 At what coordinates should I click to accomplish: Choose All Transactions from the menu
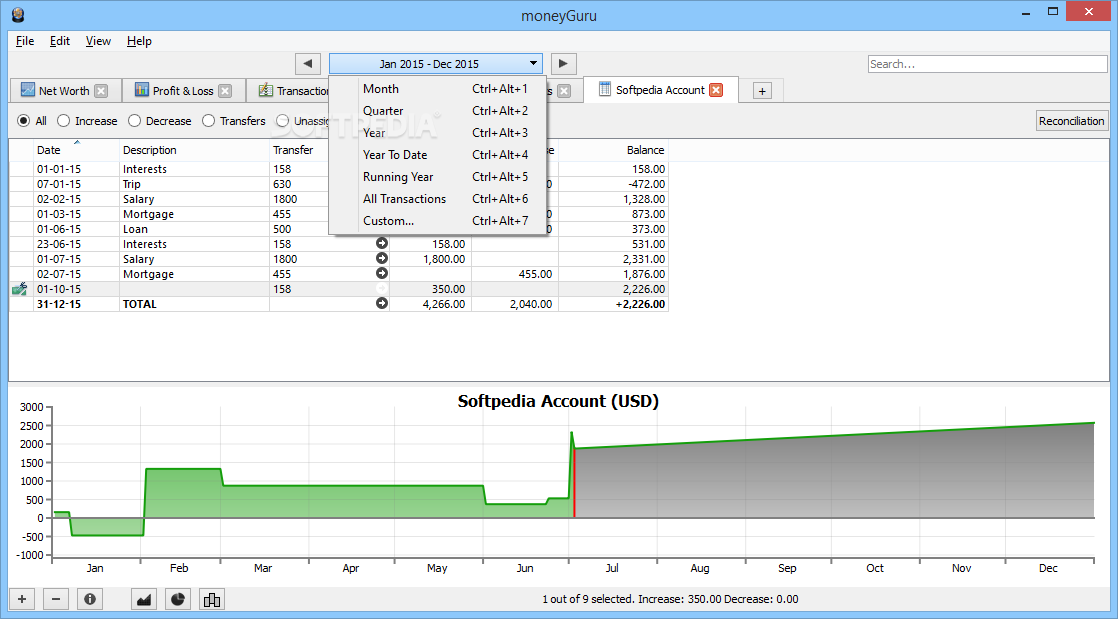(x=438, y=199)
